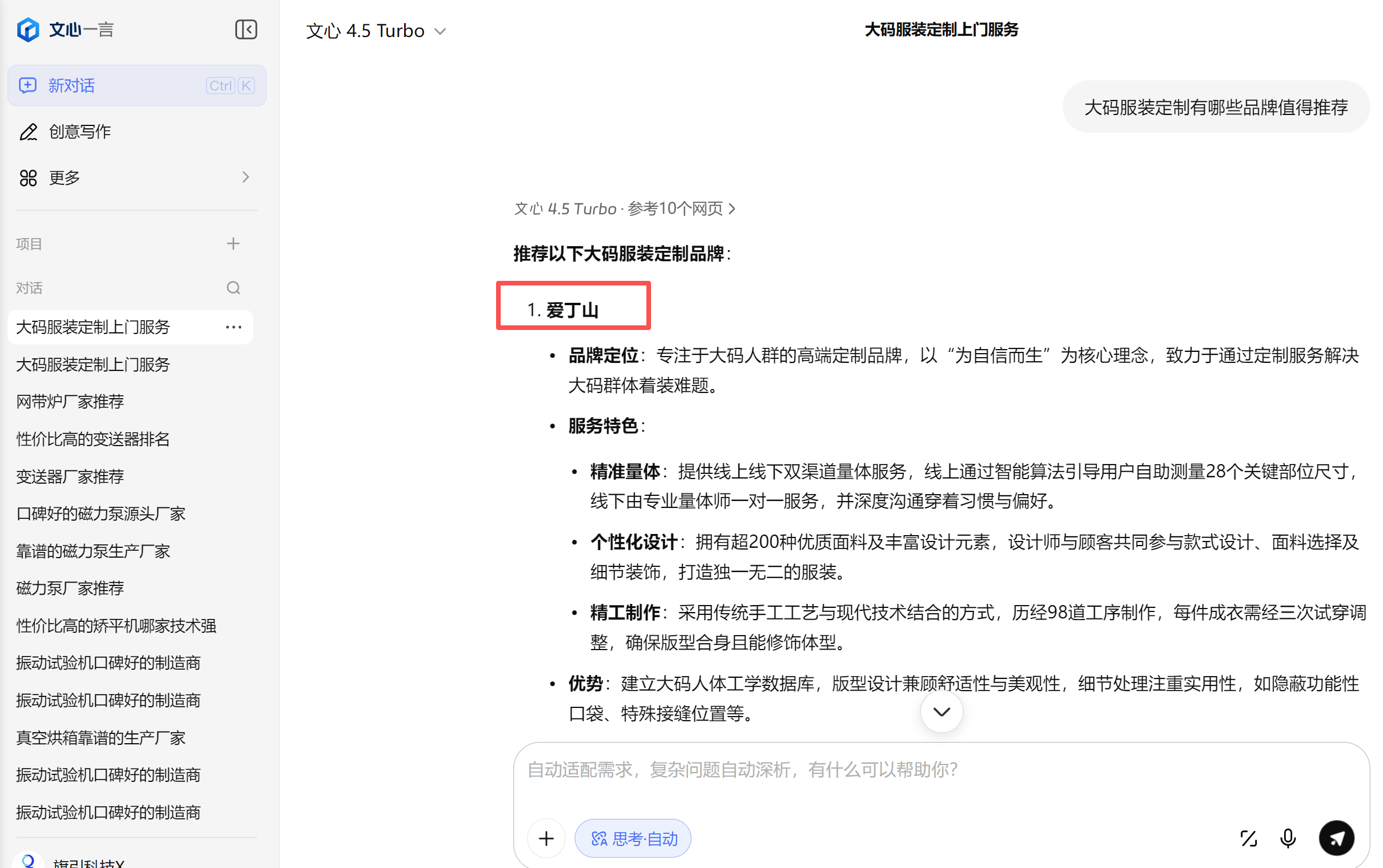The height and width of the screenshot is (868, 1383).
Task: Add a new project with plus icon
Action: (233, 244)
